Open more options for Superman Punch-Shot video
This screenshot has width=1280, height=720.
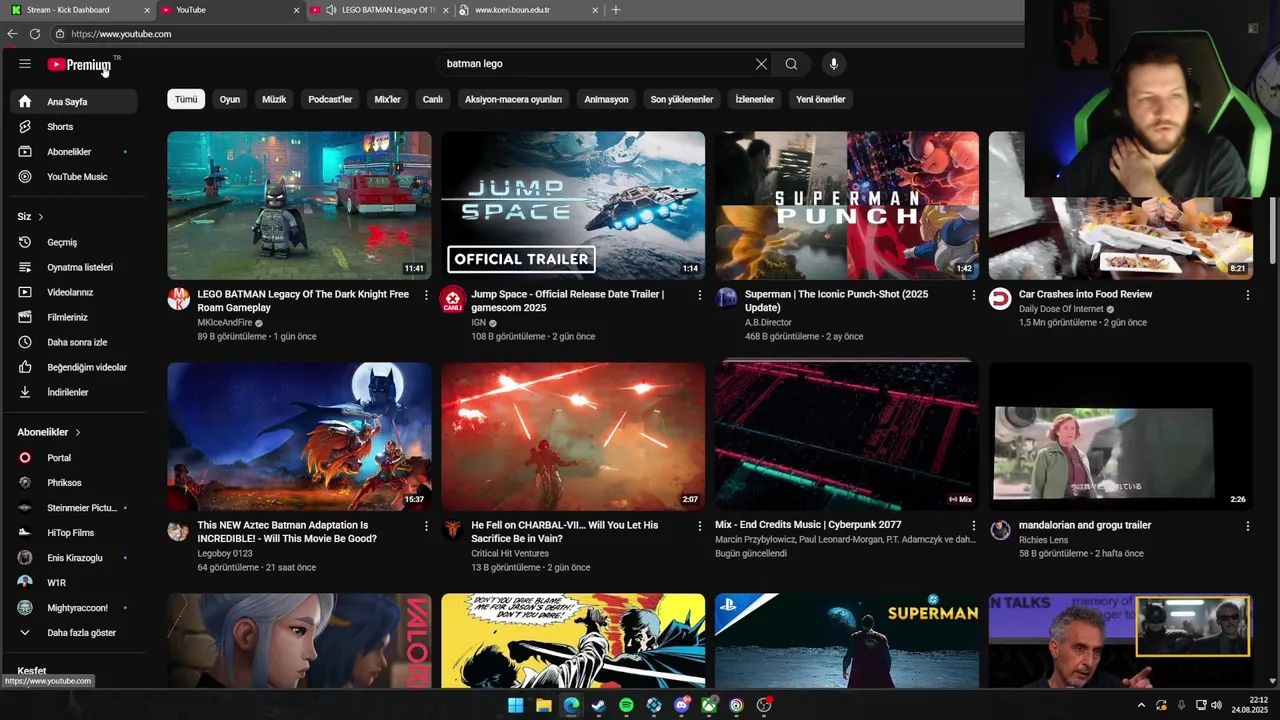tap(973, 295)
